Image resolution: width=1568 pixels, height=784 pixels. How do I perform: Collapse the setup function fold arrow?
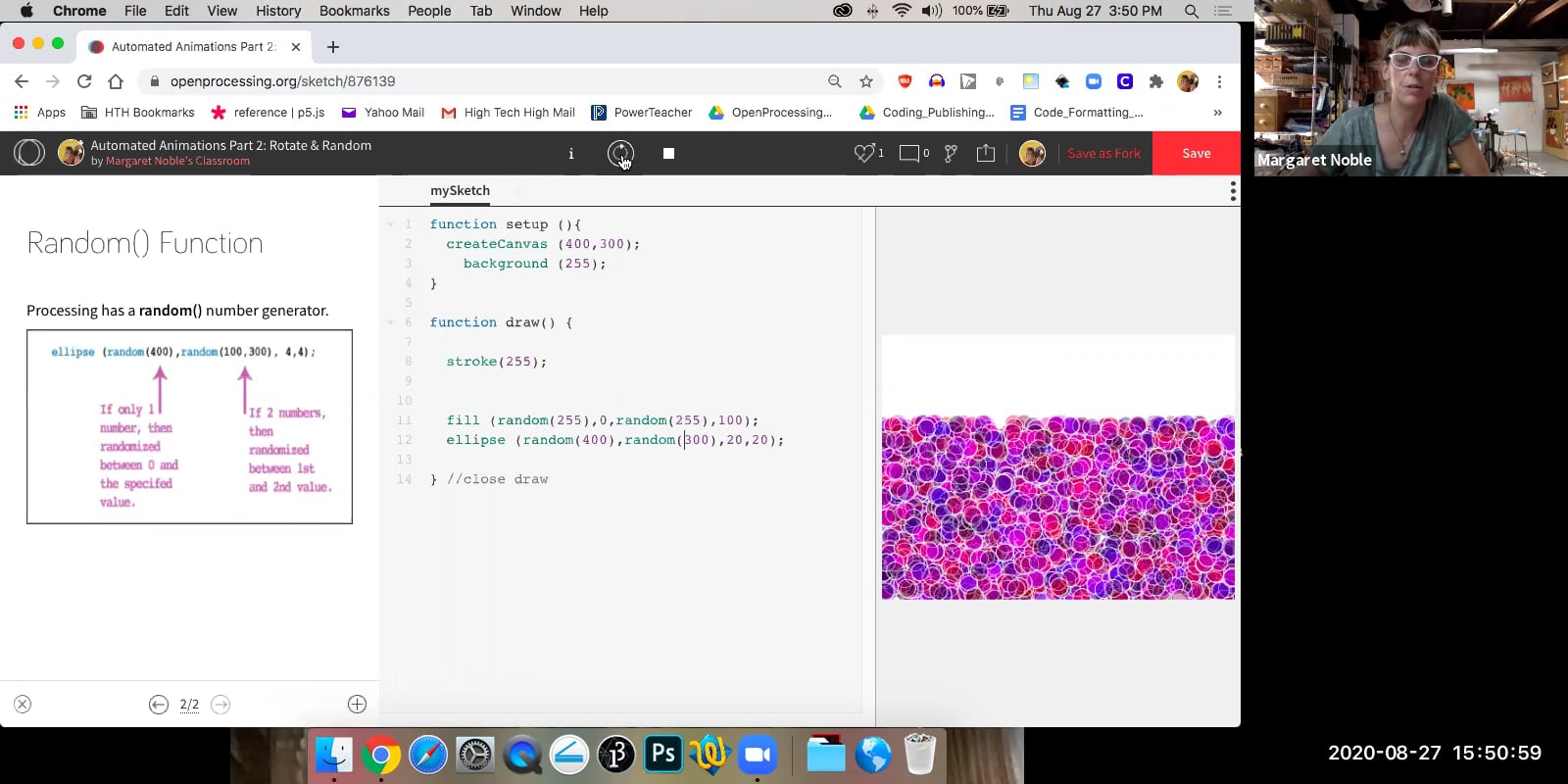(x=391, y=224)
